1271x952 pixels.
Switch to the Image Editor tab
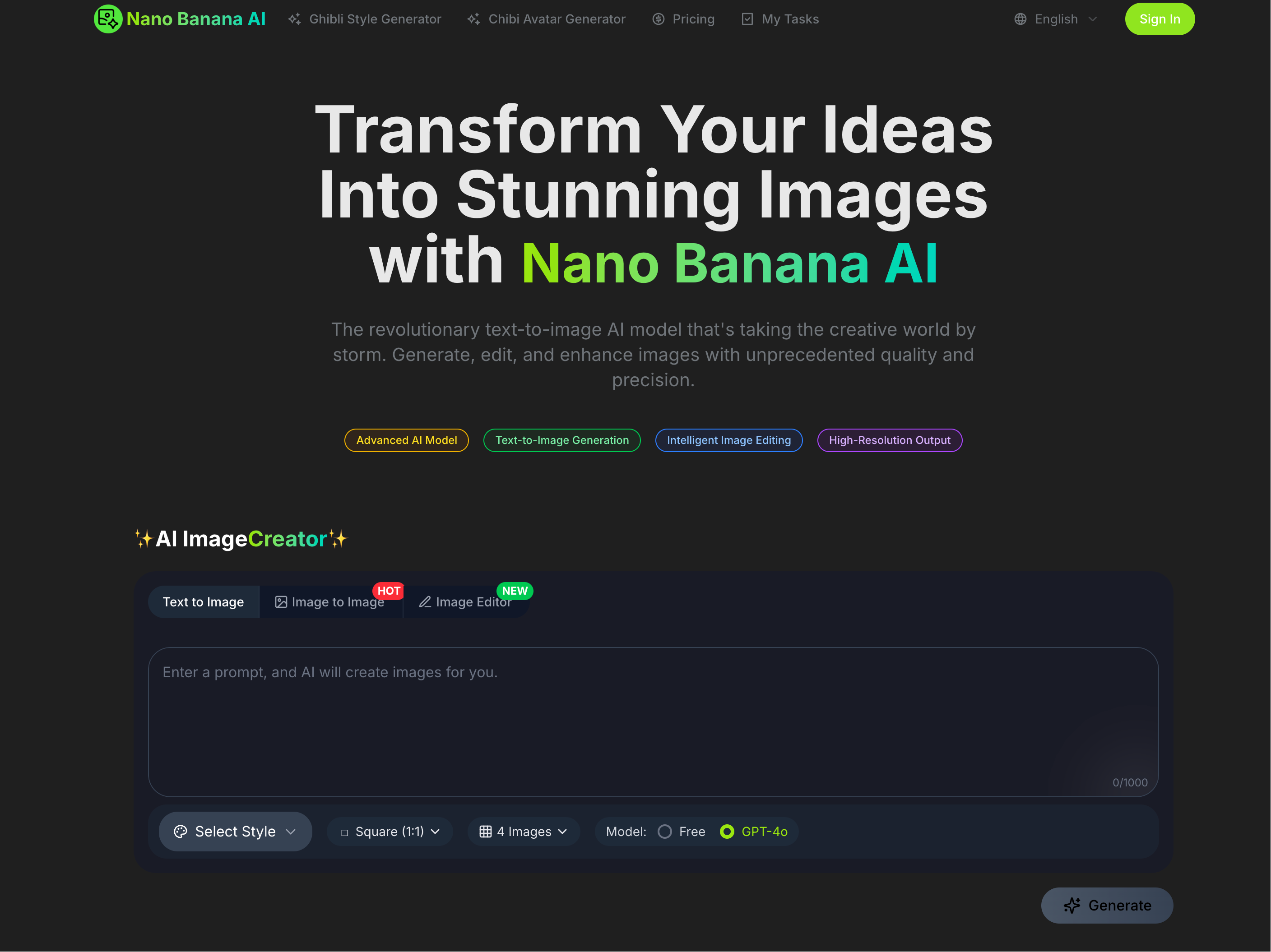click(x=465, y=602)
